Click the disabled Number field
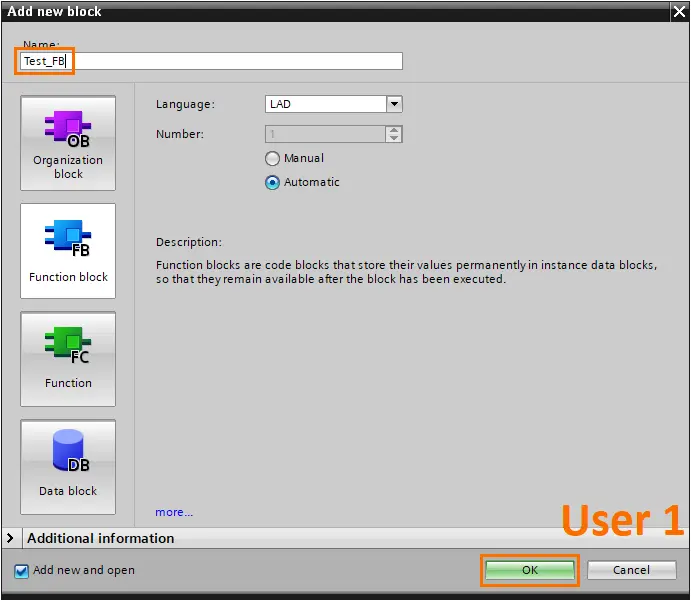 [x=325, y=134]
